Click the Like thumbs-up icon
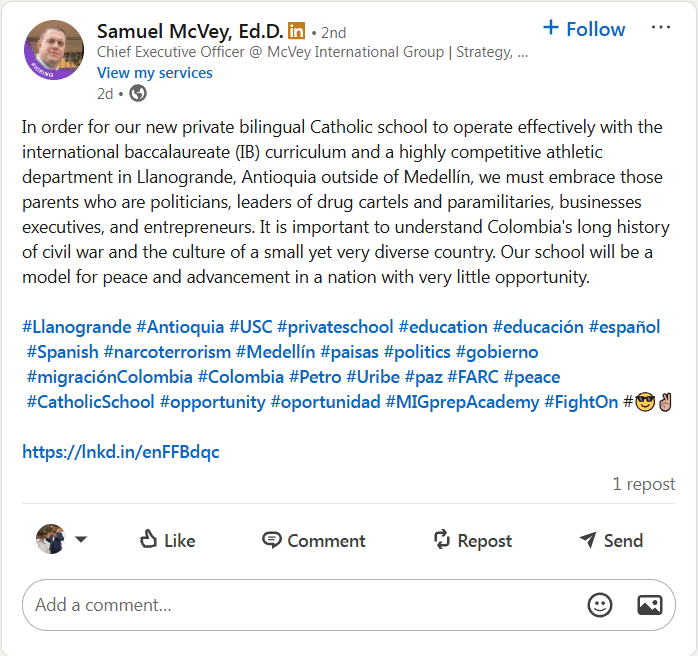 (149, 540)
